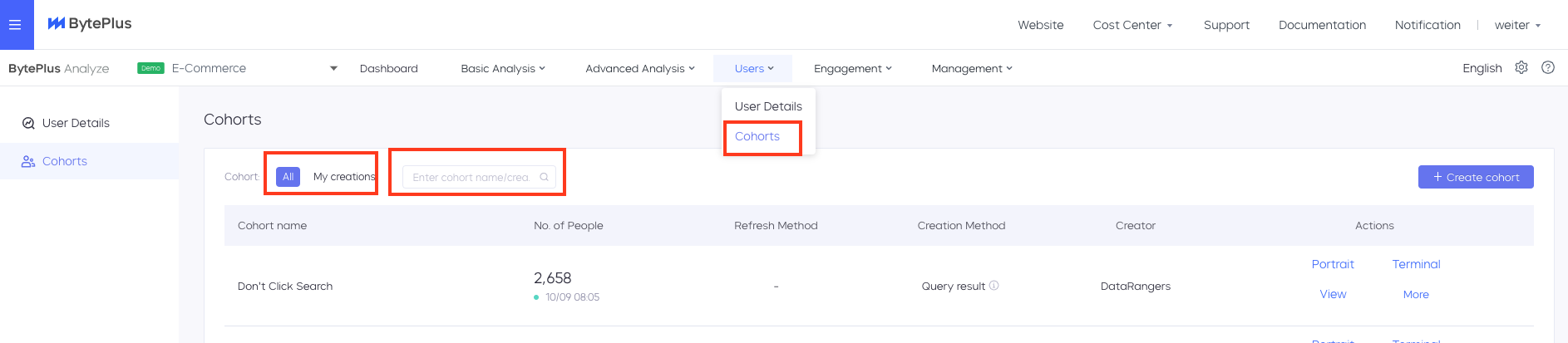1568x343 pixels.
Task: Collapse the Users menu
Action: (753, 68)
